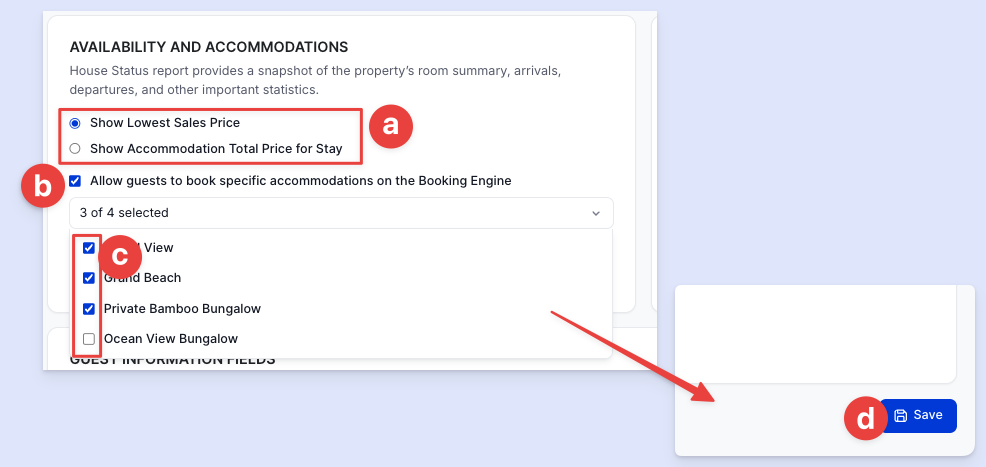
Task: Click the Availability and Accommodations heading
Action: click(209, 47)
